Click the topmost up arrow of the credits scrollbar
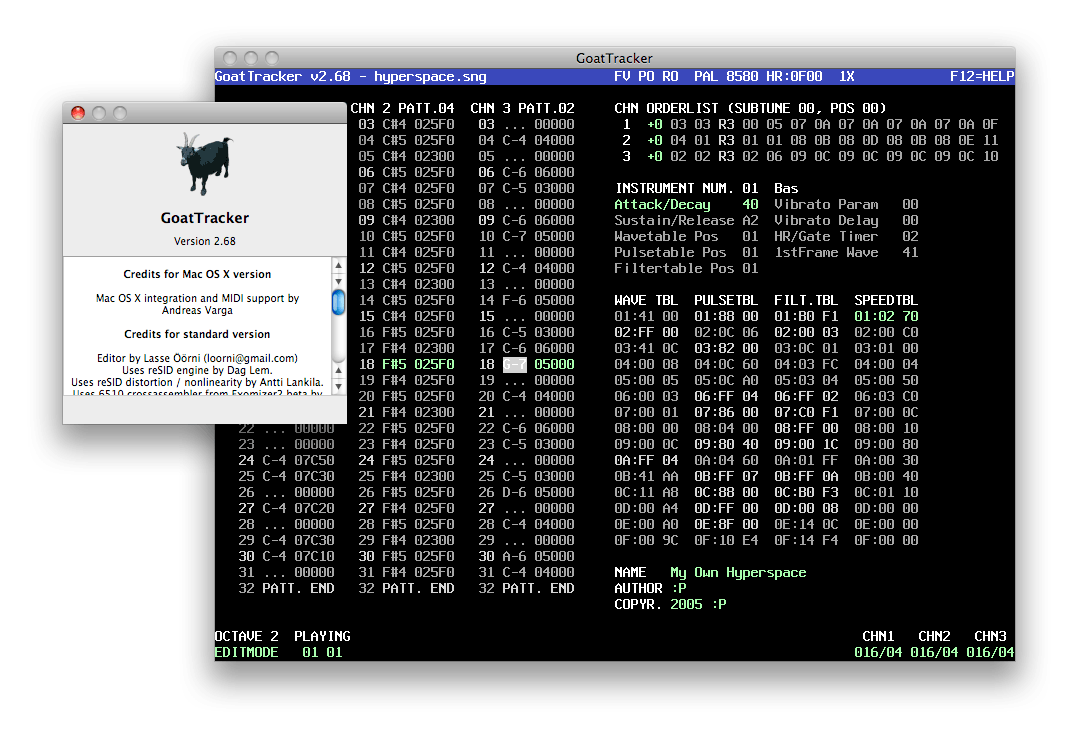 (x=339, y=266)
